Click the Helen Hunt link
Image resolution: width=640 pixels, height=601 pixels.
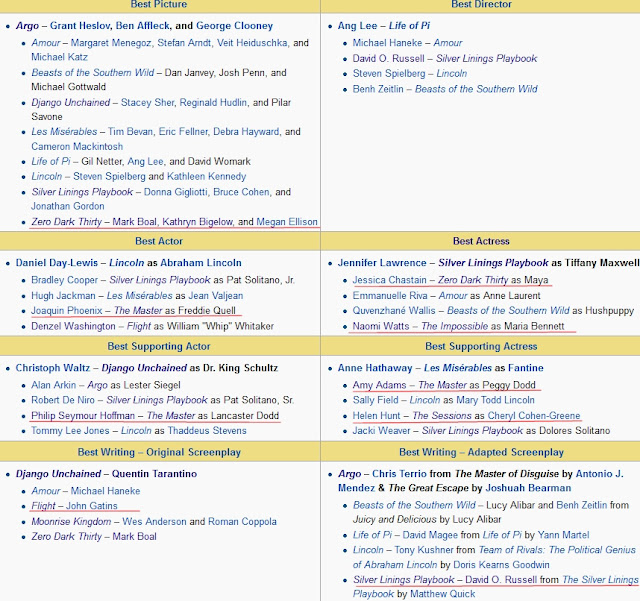(x=376, y=416)
